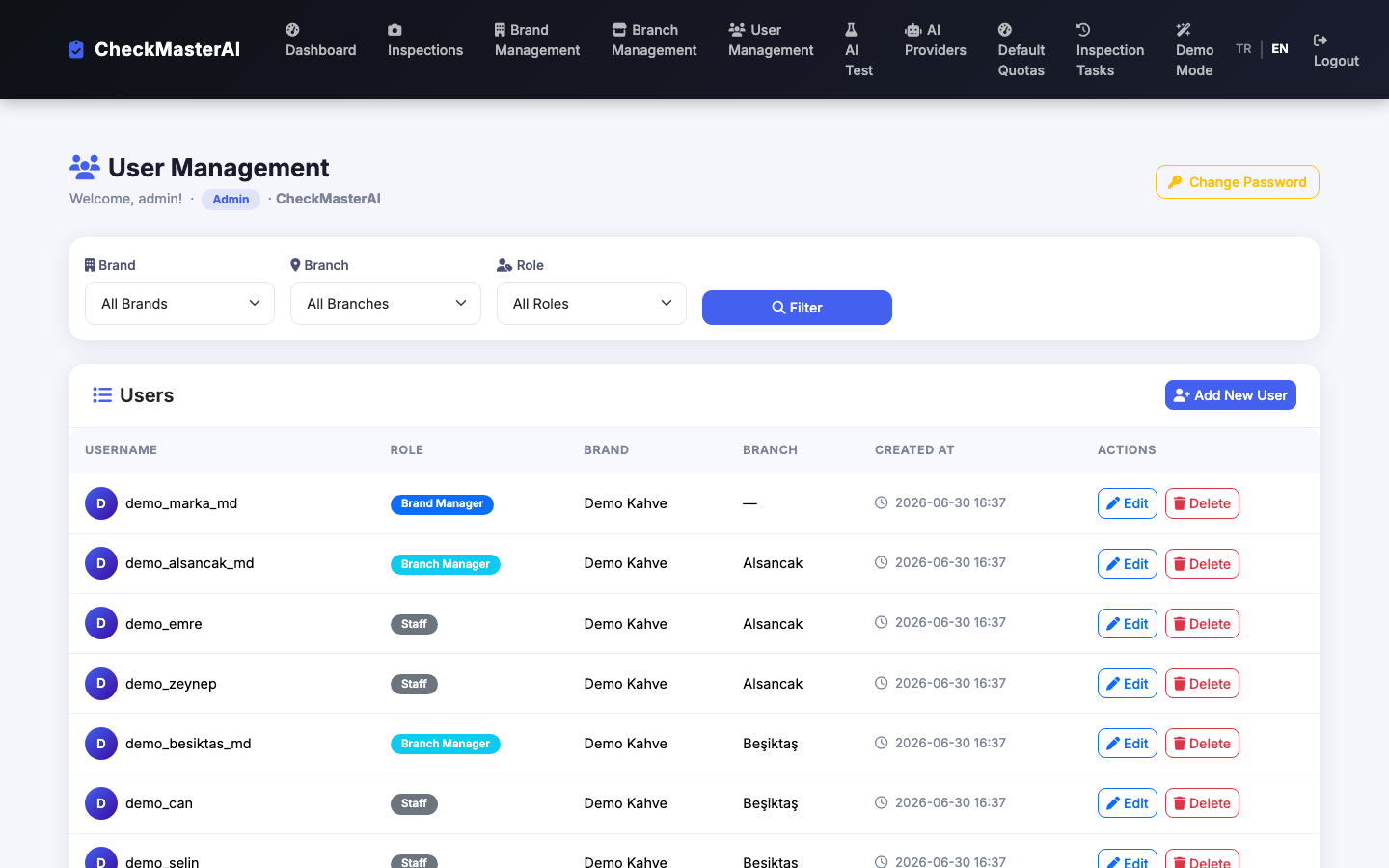This screenshot has height=868, width=1389.
Task: Click the Branch Manager badge for demo_alsancak_md
Action: coord(445,564)
